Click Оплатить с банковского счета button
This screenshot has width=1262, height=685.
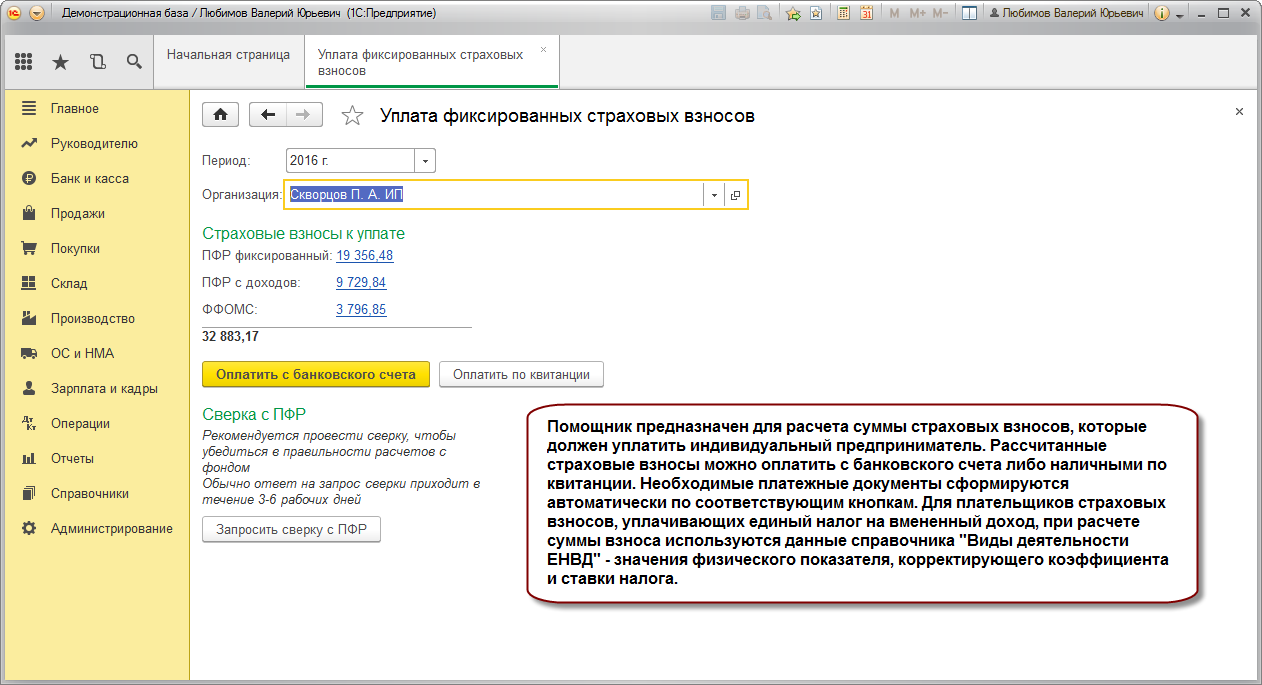point(316,375)
